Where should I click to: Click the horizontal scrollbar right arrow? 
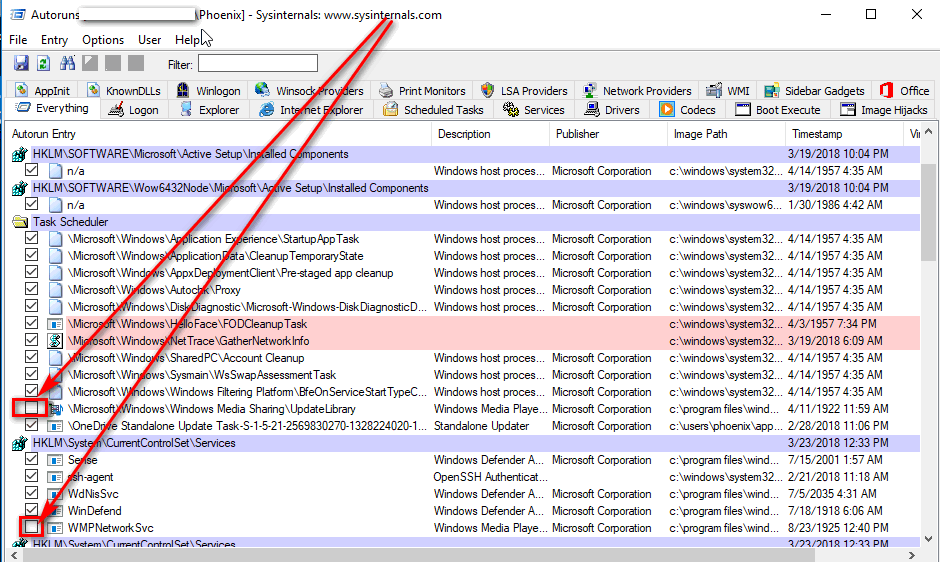click(911, 553)
